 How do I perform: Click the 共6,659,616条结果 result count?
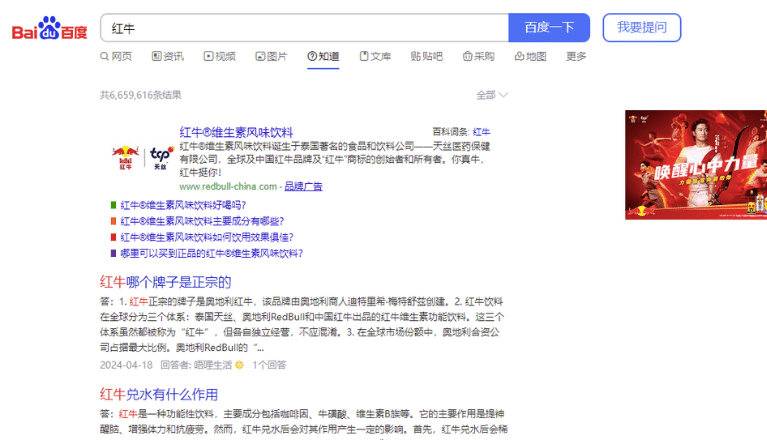tap(140, 95)
